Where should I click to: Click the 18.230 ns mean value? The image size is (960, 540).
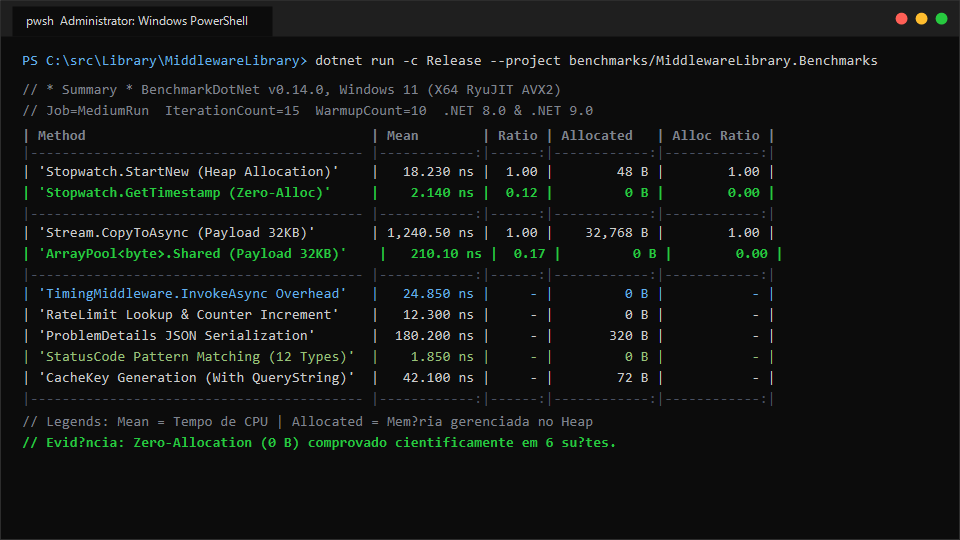(x=438, y=171)
